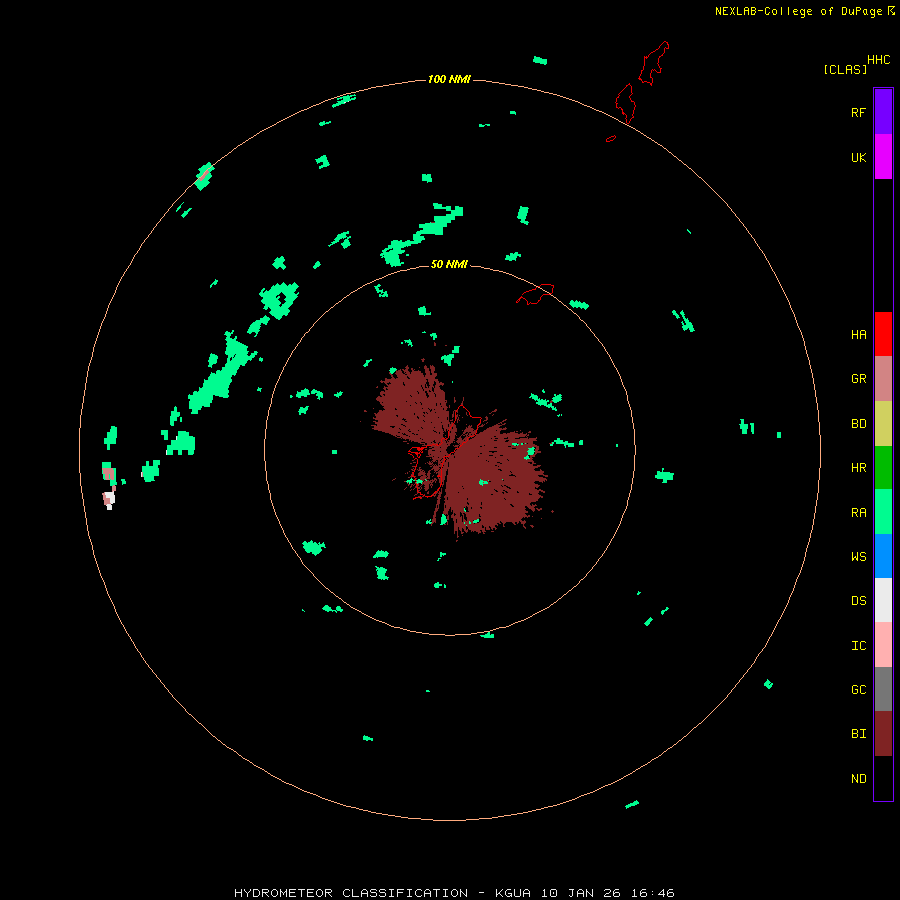Screen dimensions: 900x900
Task: Click the HA legend label
Action: point(858,335)
